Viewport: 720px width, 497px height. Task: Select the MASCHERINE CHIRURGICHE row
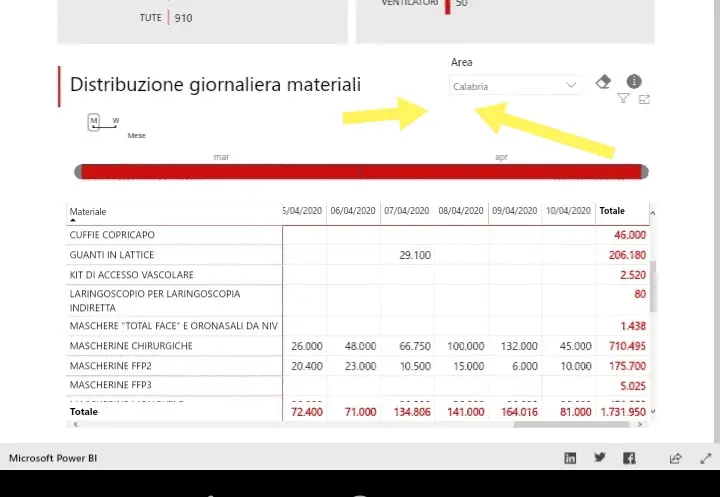pos(358,346)
